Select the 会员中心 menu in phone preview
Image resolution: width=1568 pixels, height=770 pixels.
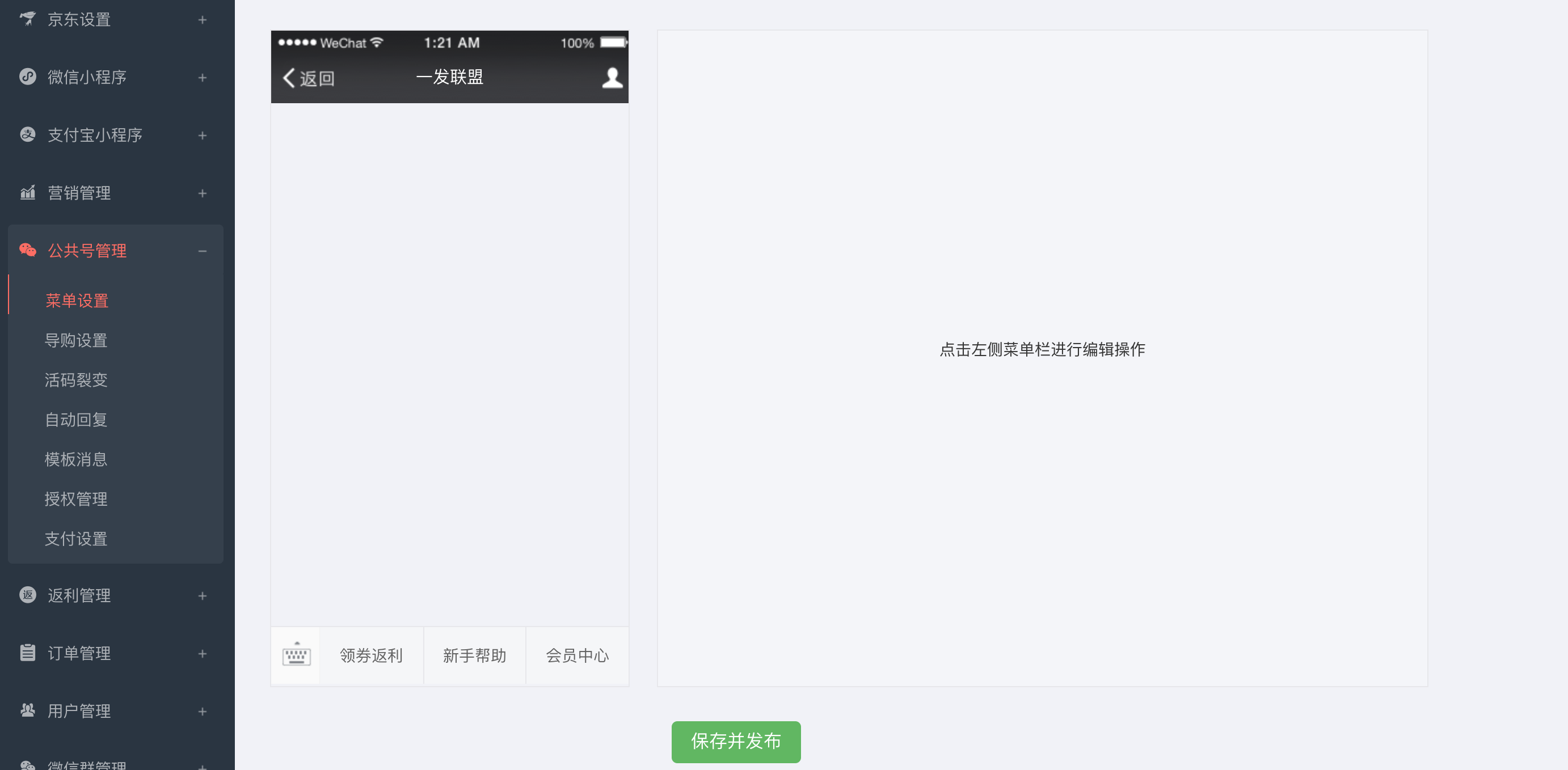tap(576, 655)
